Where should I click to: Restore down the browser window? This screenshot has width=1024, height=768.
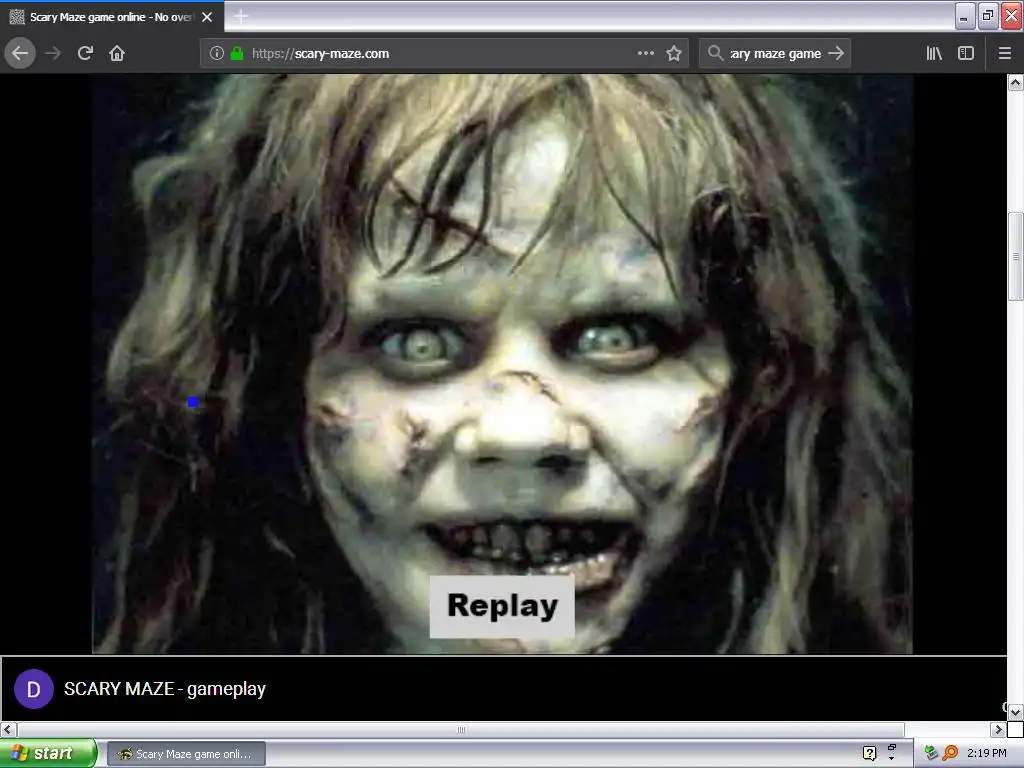(987, 16)
